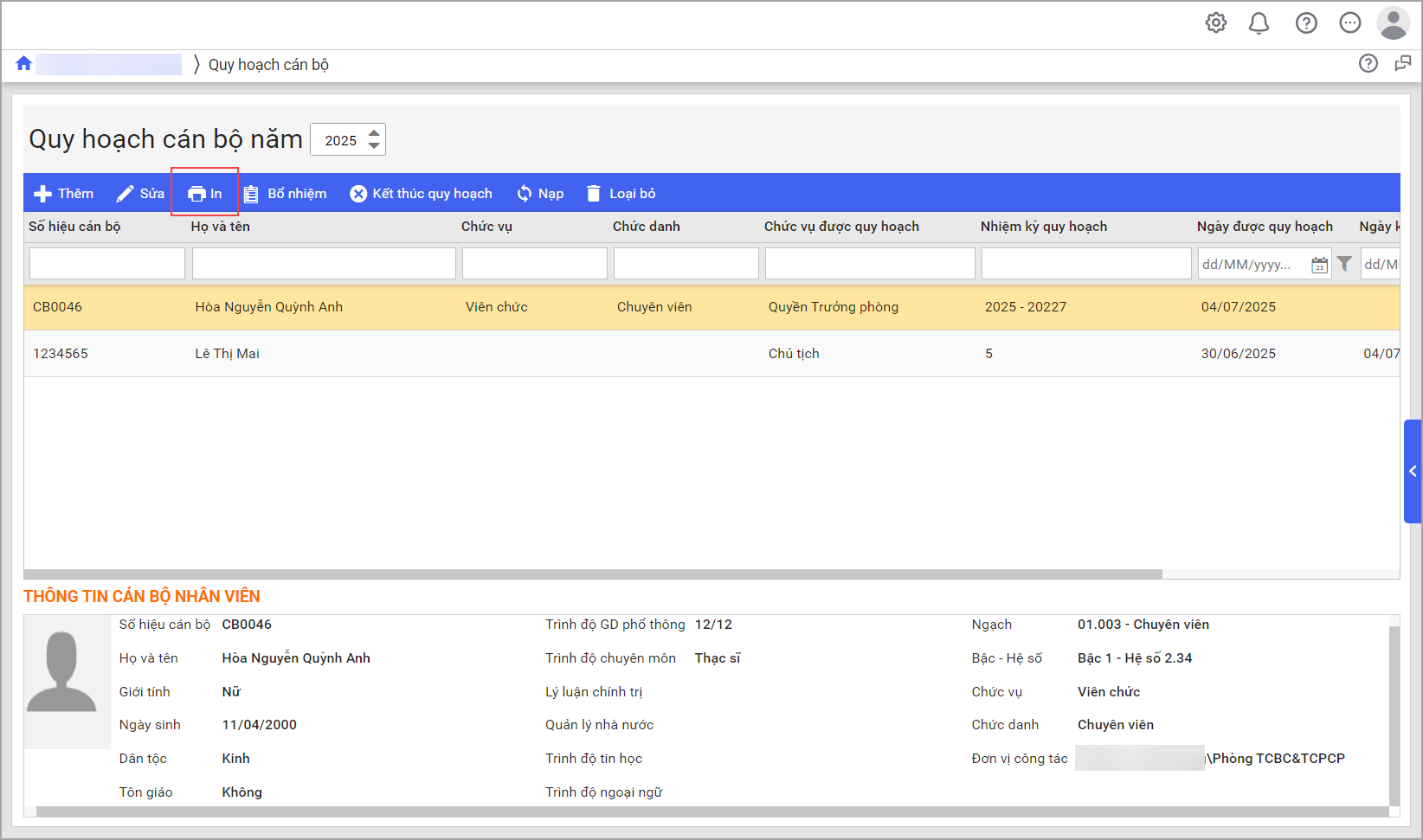
Task: Expand the collapsed right side panel
Action: point(1412,471)
